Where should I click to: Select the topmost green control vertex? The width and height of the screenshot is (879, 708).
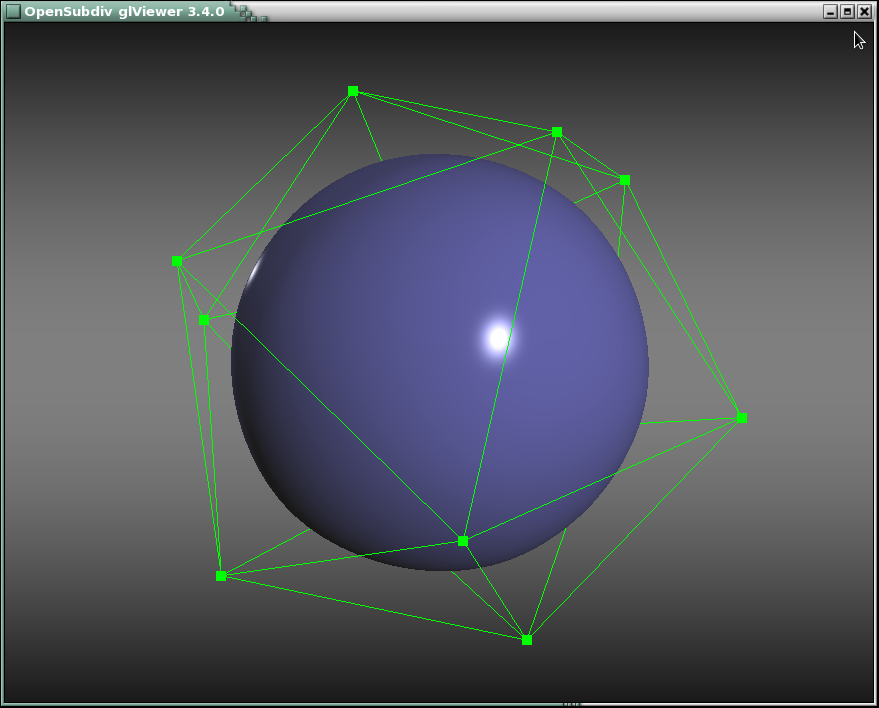353,91
